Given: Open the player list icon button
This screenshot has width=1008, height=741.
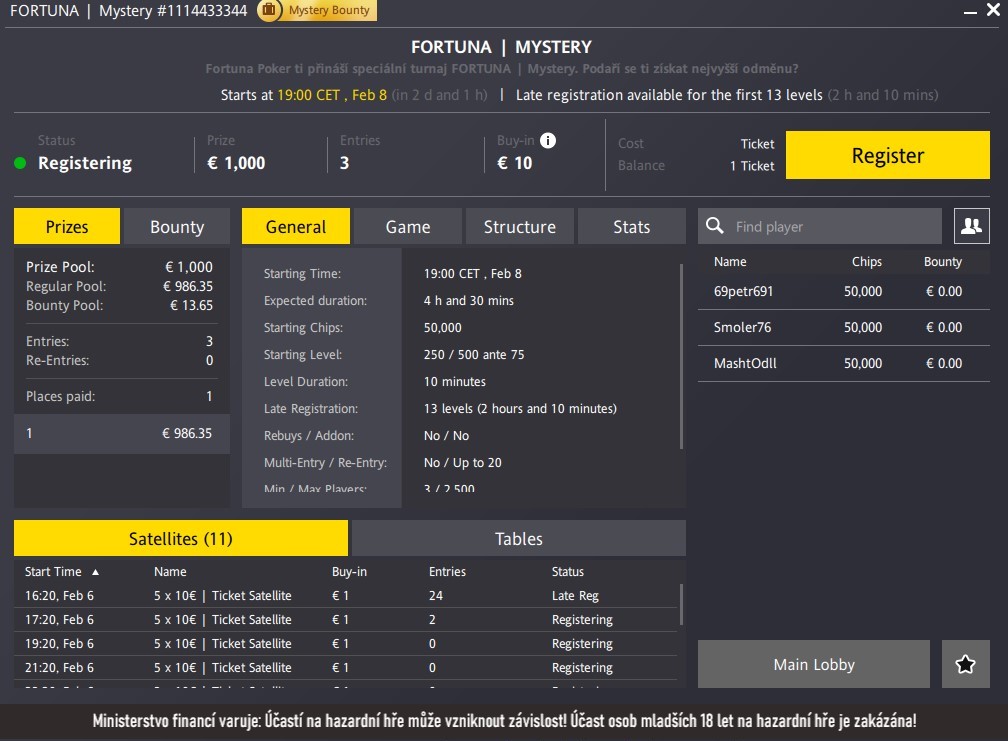Looking at the screenshot, I should (971, 226).
